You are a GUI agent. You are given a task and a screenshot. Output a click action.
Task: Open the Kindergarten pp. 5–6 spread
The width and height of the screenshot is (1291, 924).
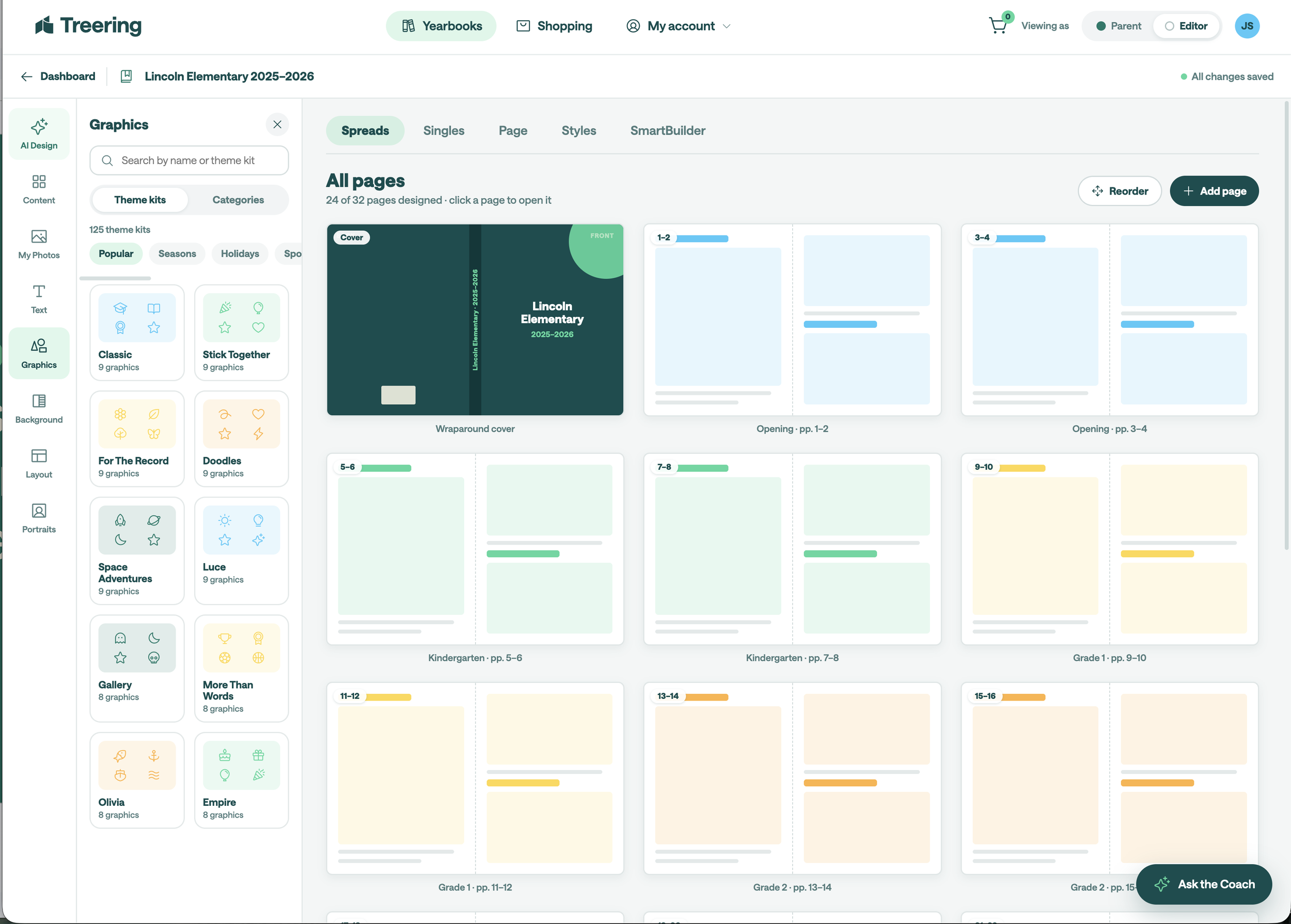pos(475,549)
